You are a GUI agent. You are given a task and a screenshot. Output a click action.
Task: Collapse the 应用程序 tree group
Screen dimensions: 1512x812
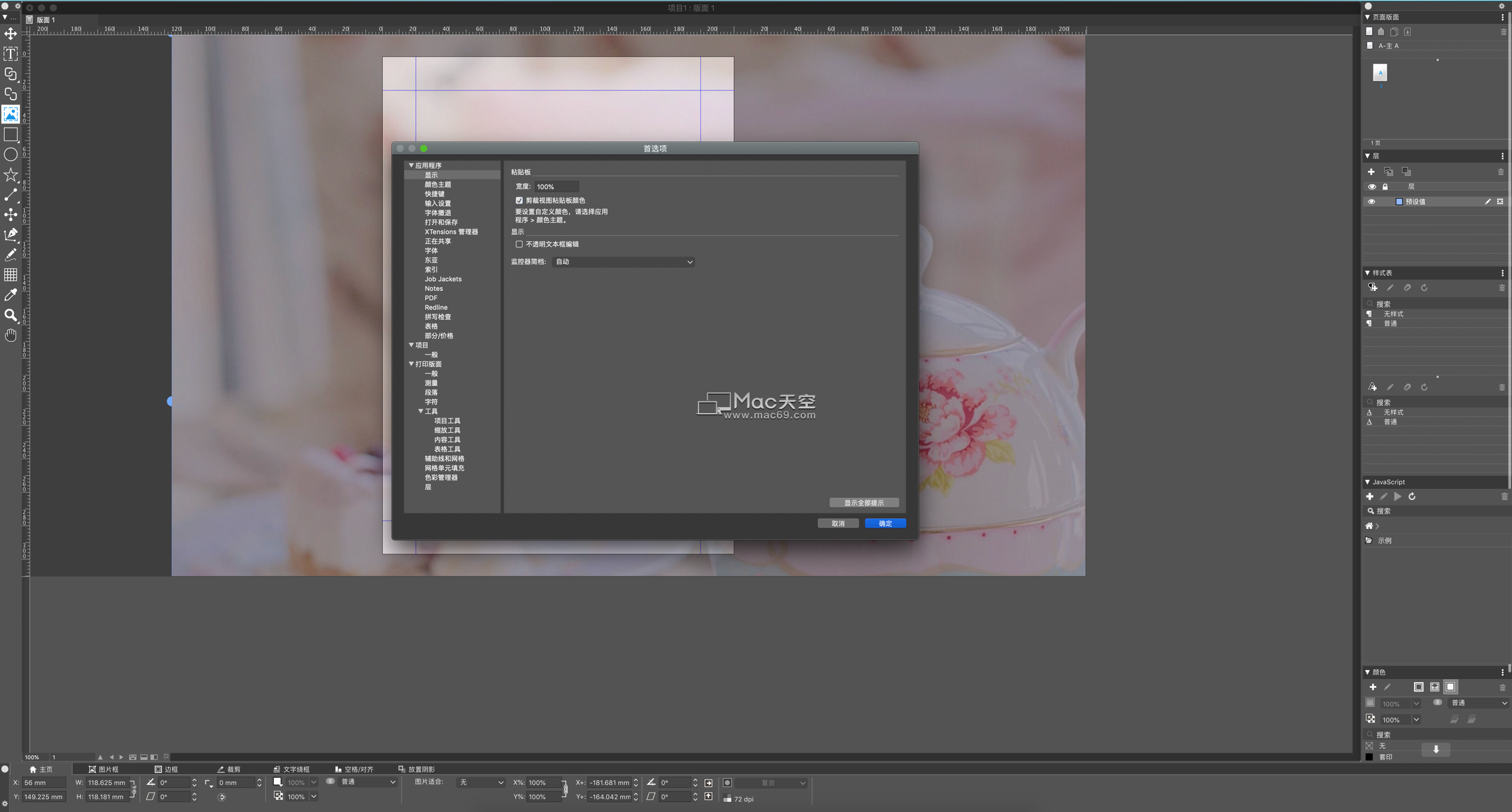411,166
